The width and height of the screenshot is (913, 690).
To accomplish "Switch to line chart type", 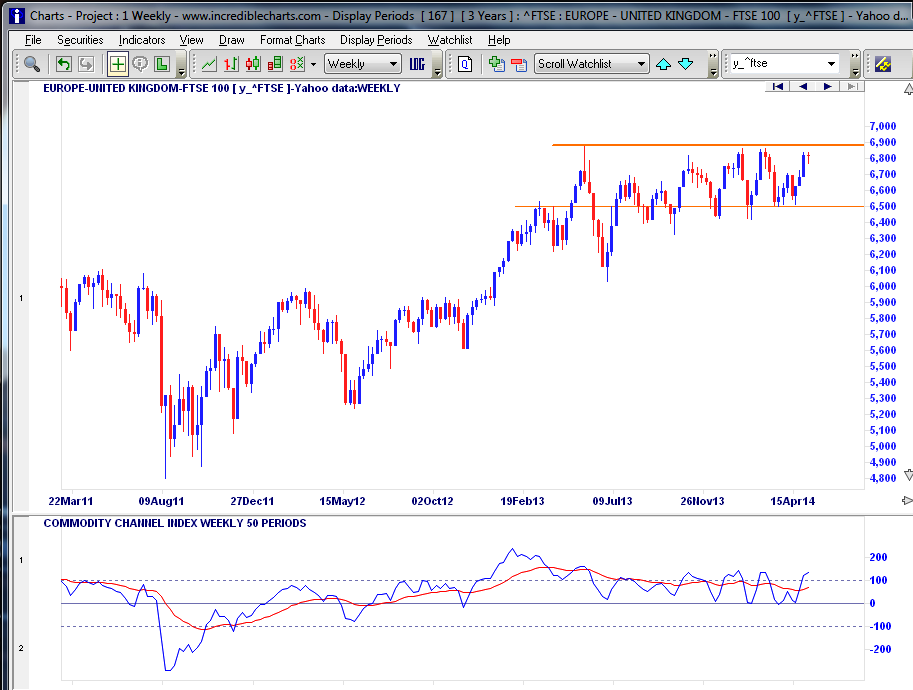I will [x=209, y=63].
